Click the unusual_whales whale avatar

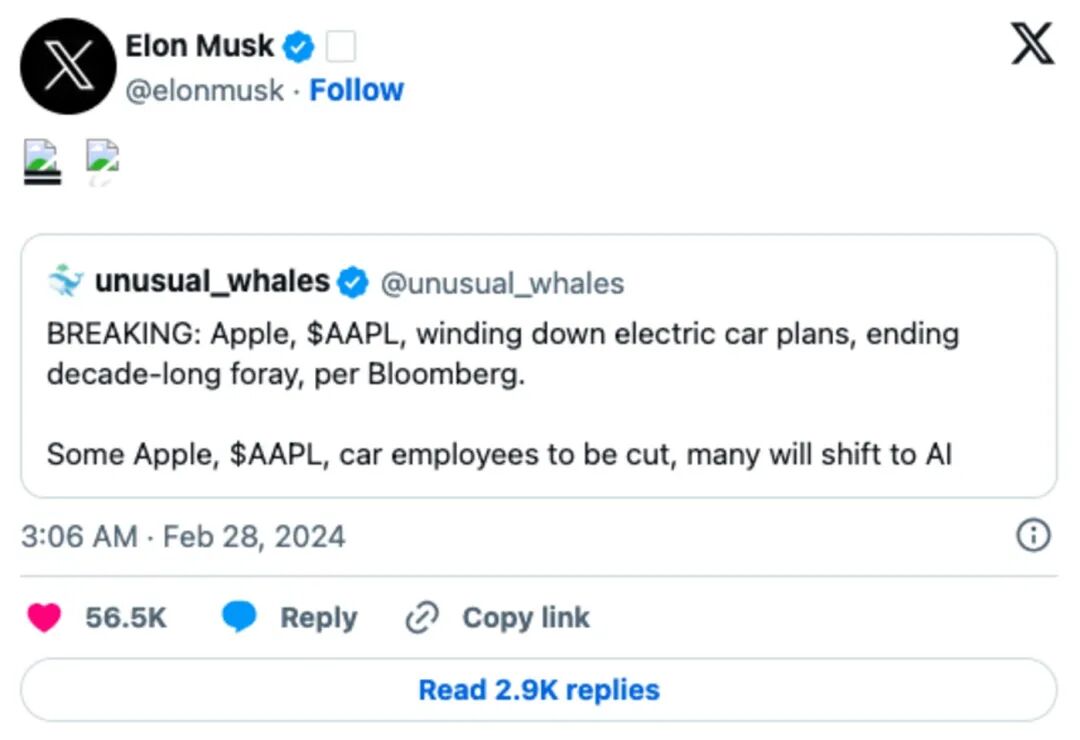66,283
